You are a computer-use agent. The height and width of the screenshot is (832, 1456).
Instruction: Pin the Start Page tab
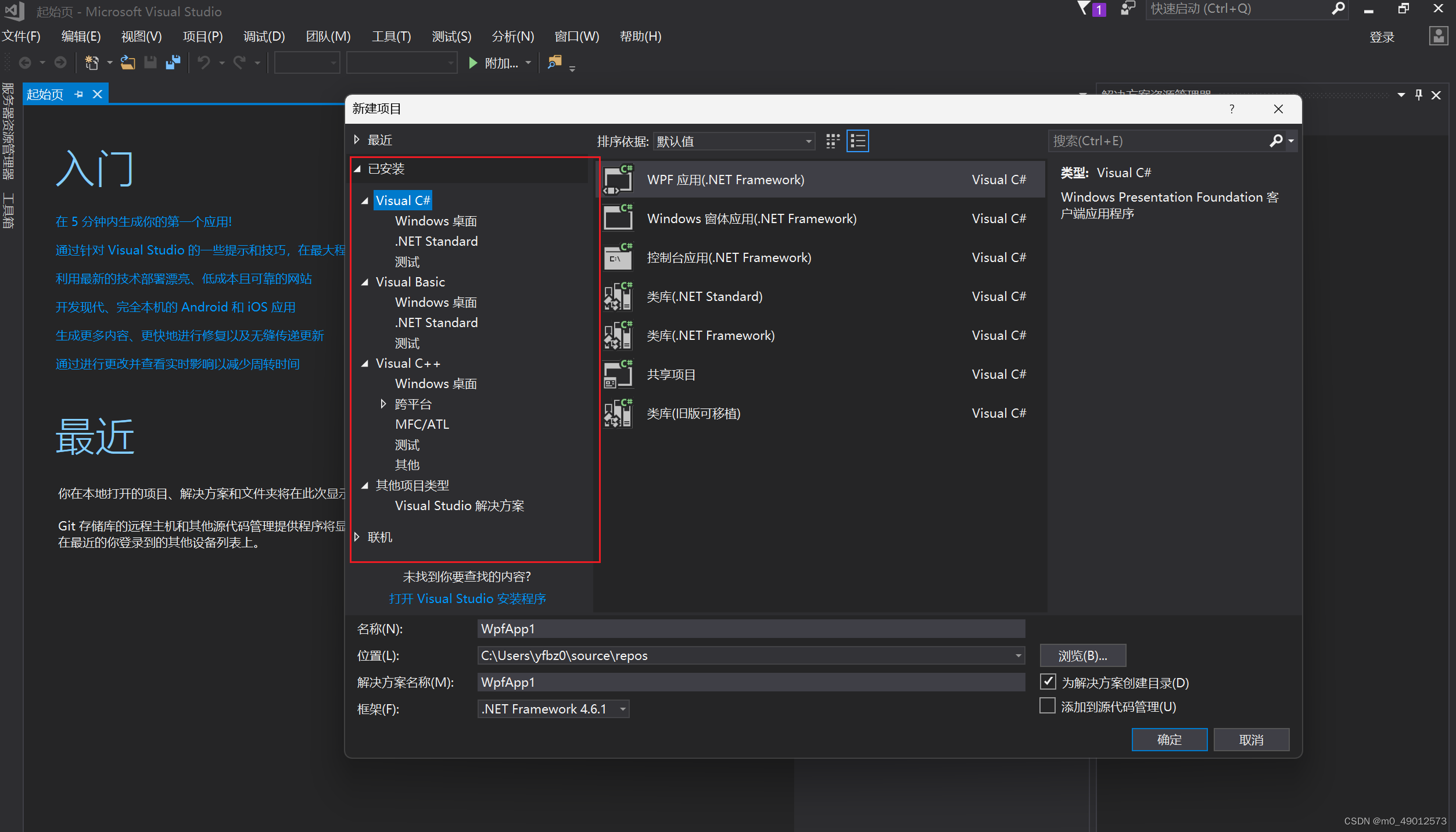79,94
